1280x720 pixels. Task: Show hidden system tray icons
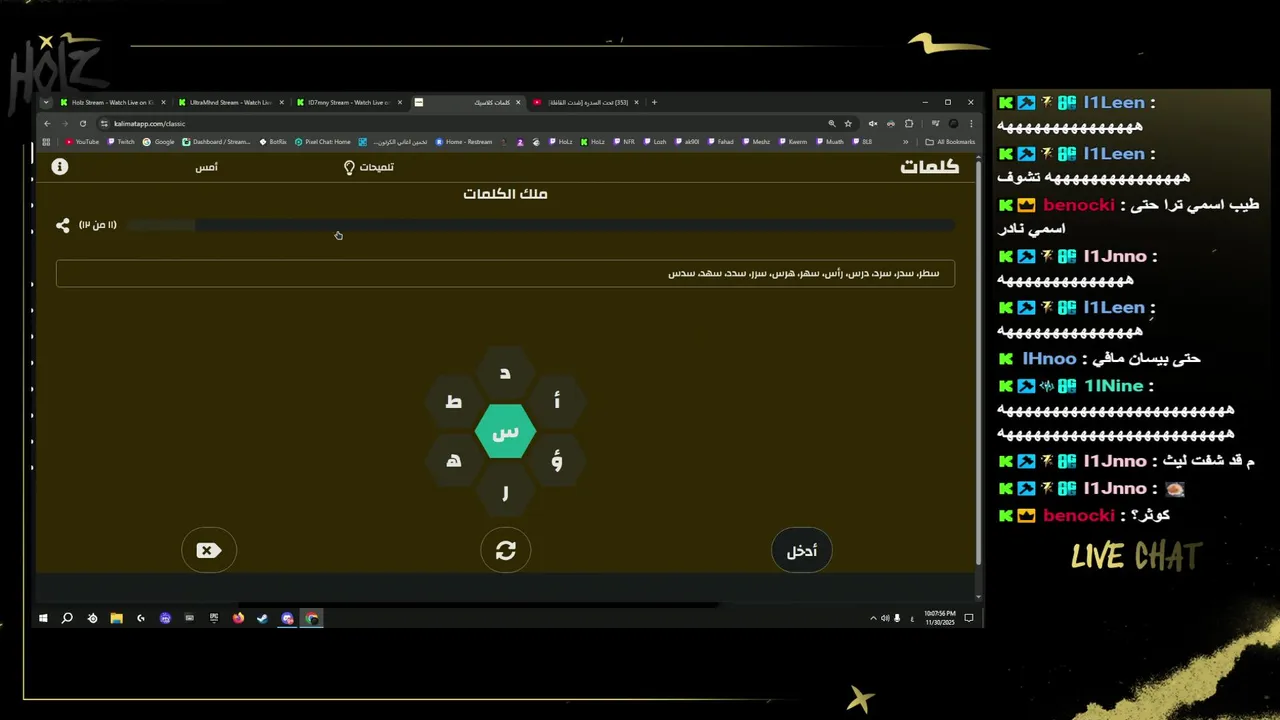[872, 618]
